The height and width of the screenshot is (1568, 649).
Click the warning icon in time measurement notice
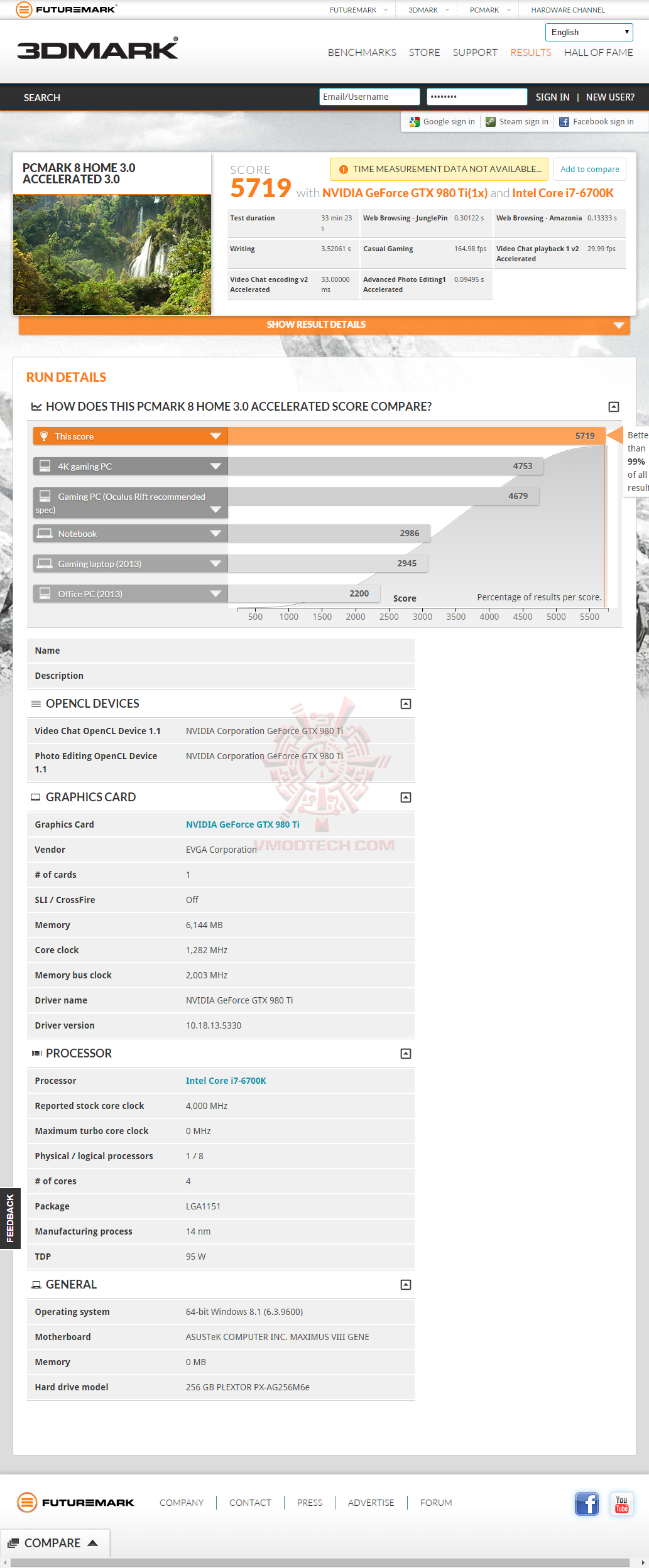point(344,170)
